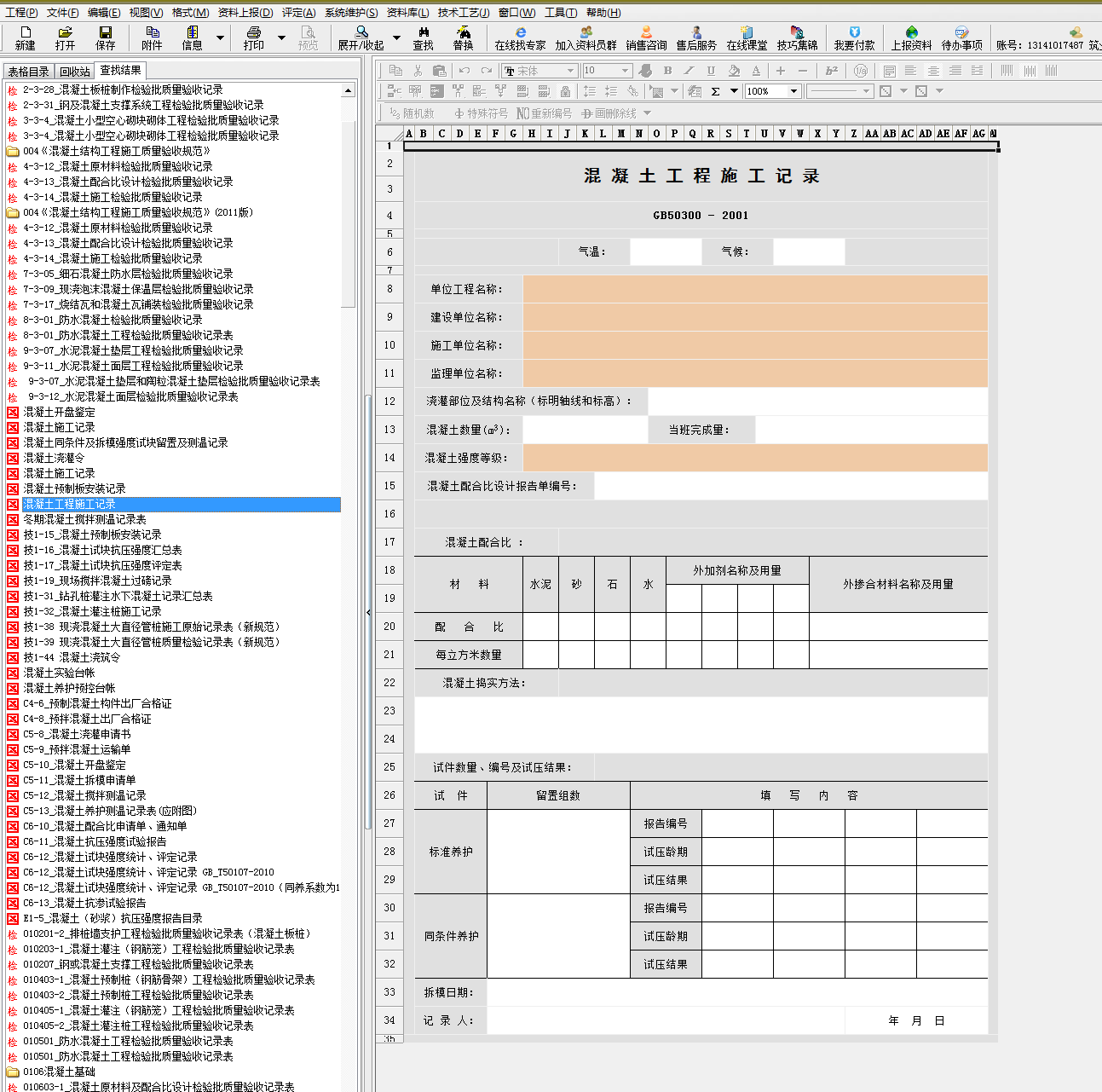Image resolution: width=1102 pixels, height=1092 pixels.
Task: Open the dropdown arrow beside Sigma
Action: click(x=734, y=91)
